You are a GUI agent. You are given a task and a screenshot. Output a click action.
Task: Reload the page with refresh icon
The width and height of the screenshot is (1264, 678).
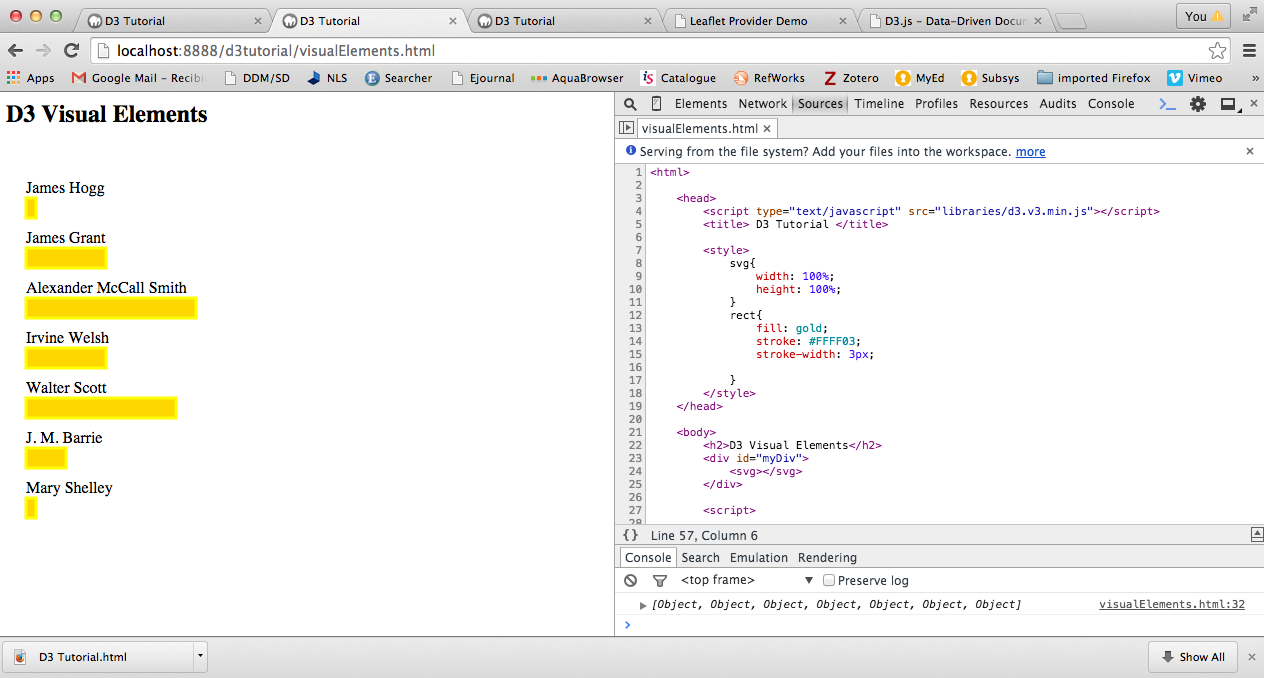[71, 51]
